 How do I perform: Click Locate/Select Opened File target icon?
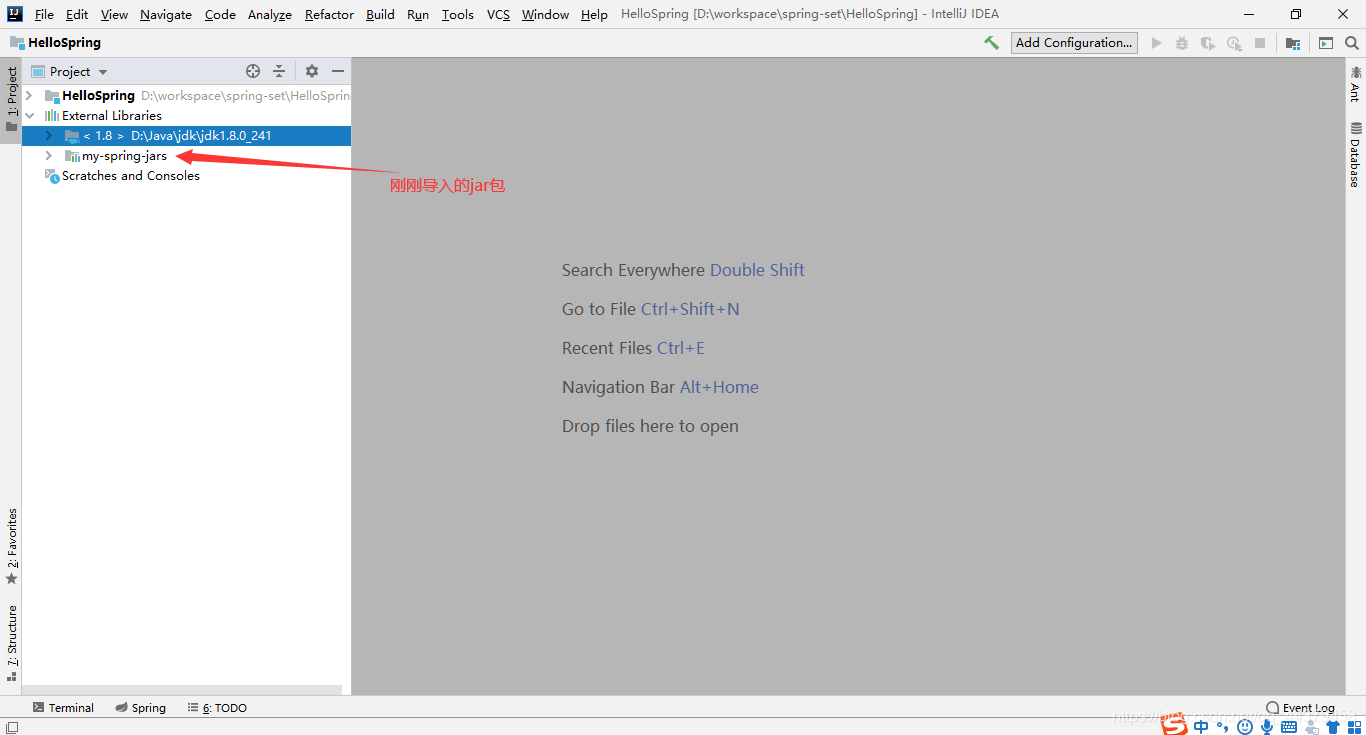[x=253, y=71]
